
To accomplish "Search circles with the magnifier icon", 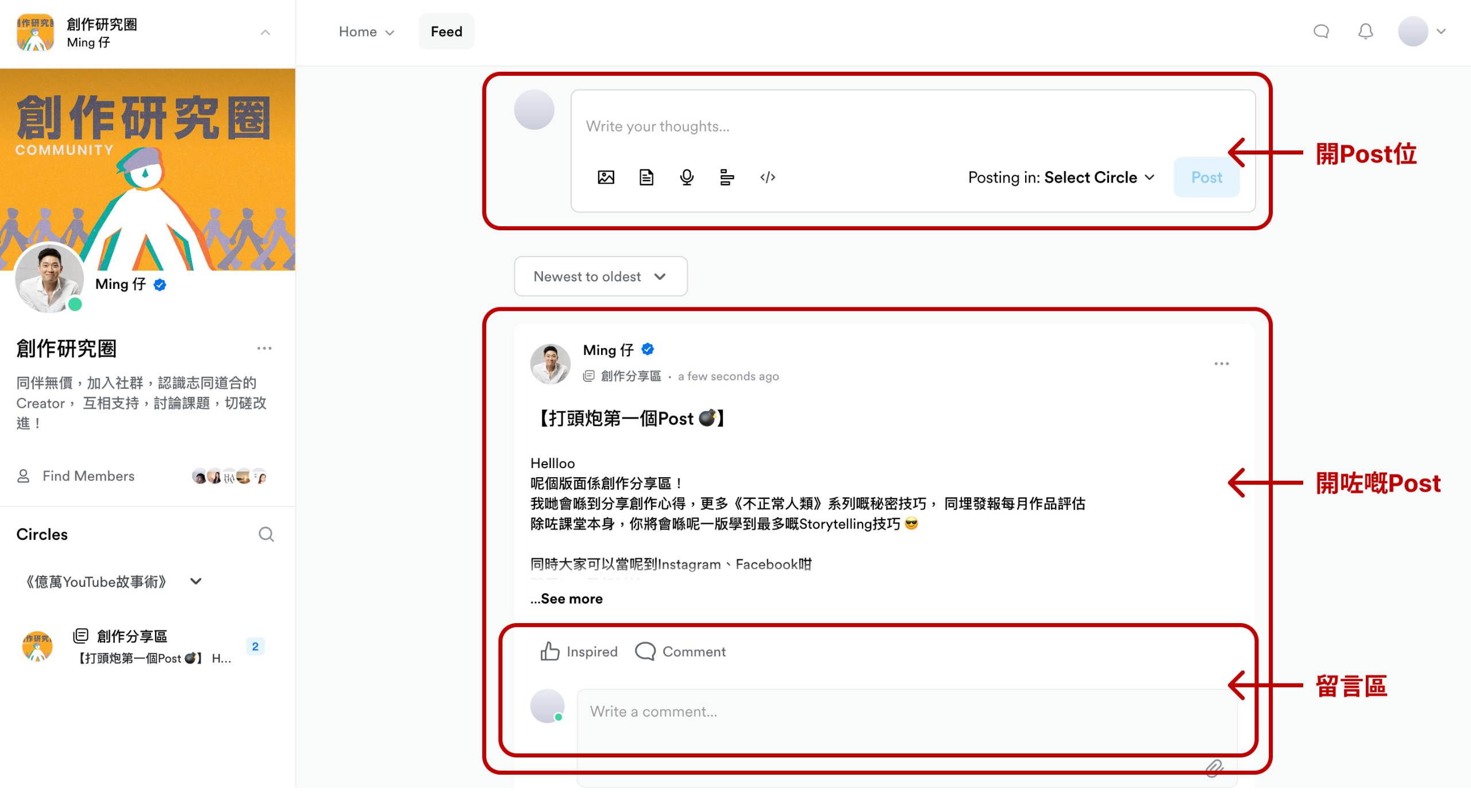I will click(266, 534).
